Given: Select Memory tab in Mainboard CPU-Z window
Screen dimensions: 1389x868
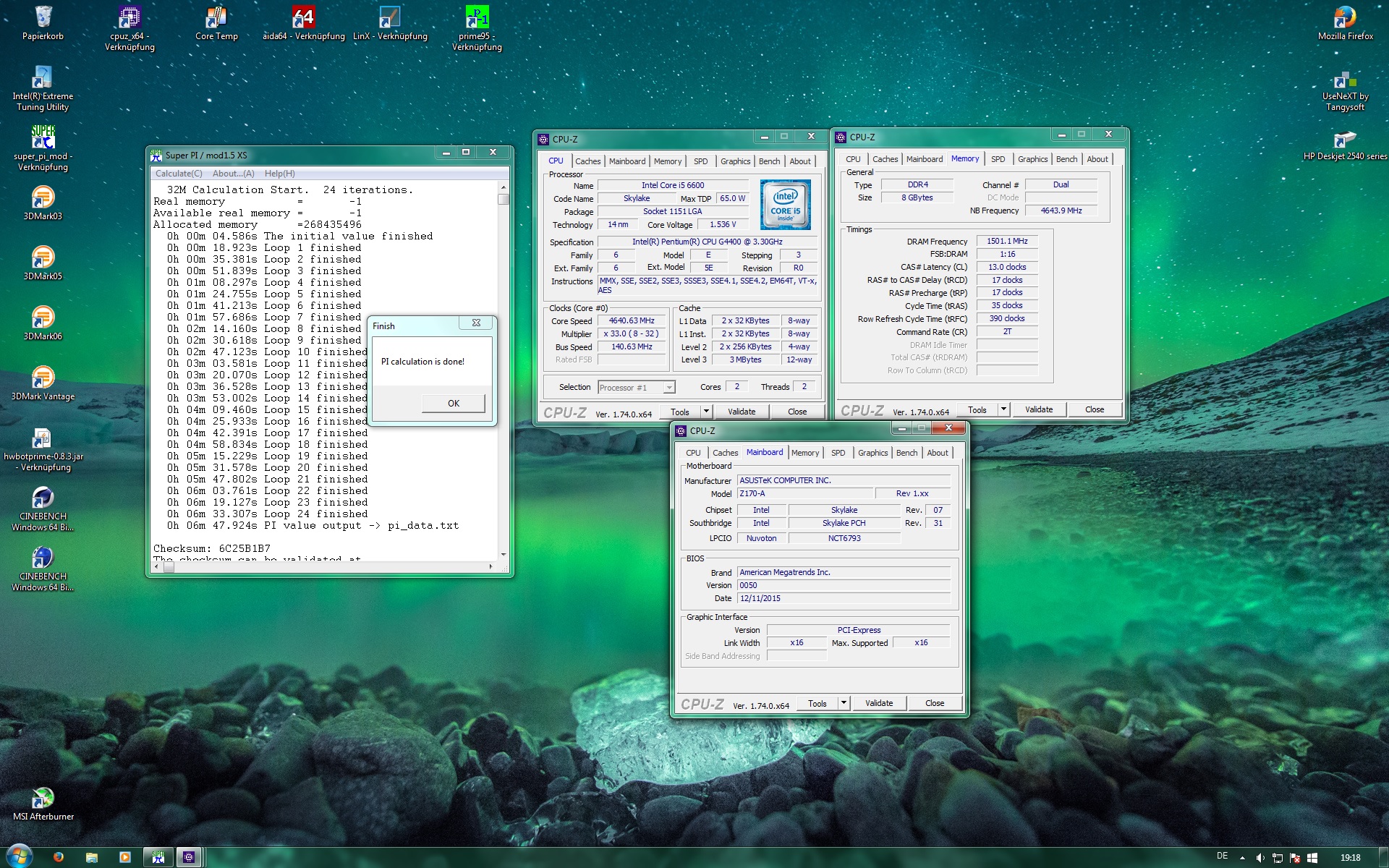Looking at the screenshot, I should [x=804, y=453].
